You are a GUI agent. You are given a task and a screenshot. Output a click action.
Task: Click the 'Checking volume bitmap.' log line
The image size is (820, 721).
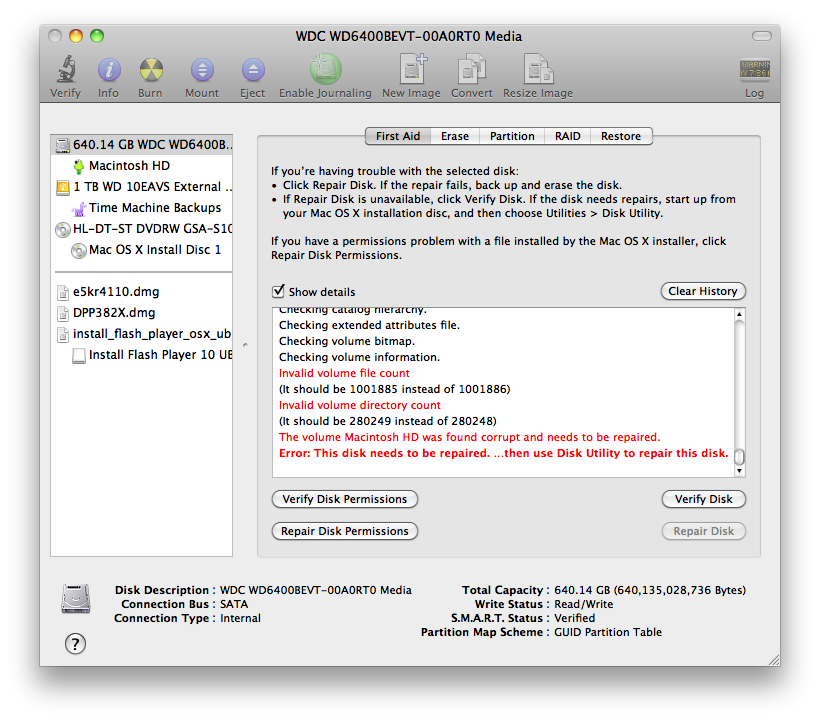click(347, 341)
